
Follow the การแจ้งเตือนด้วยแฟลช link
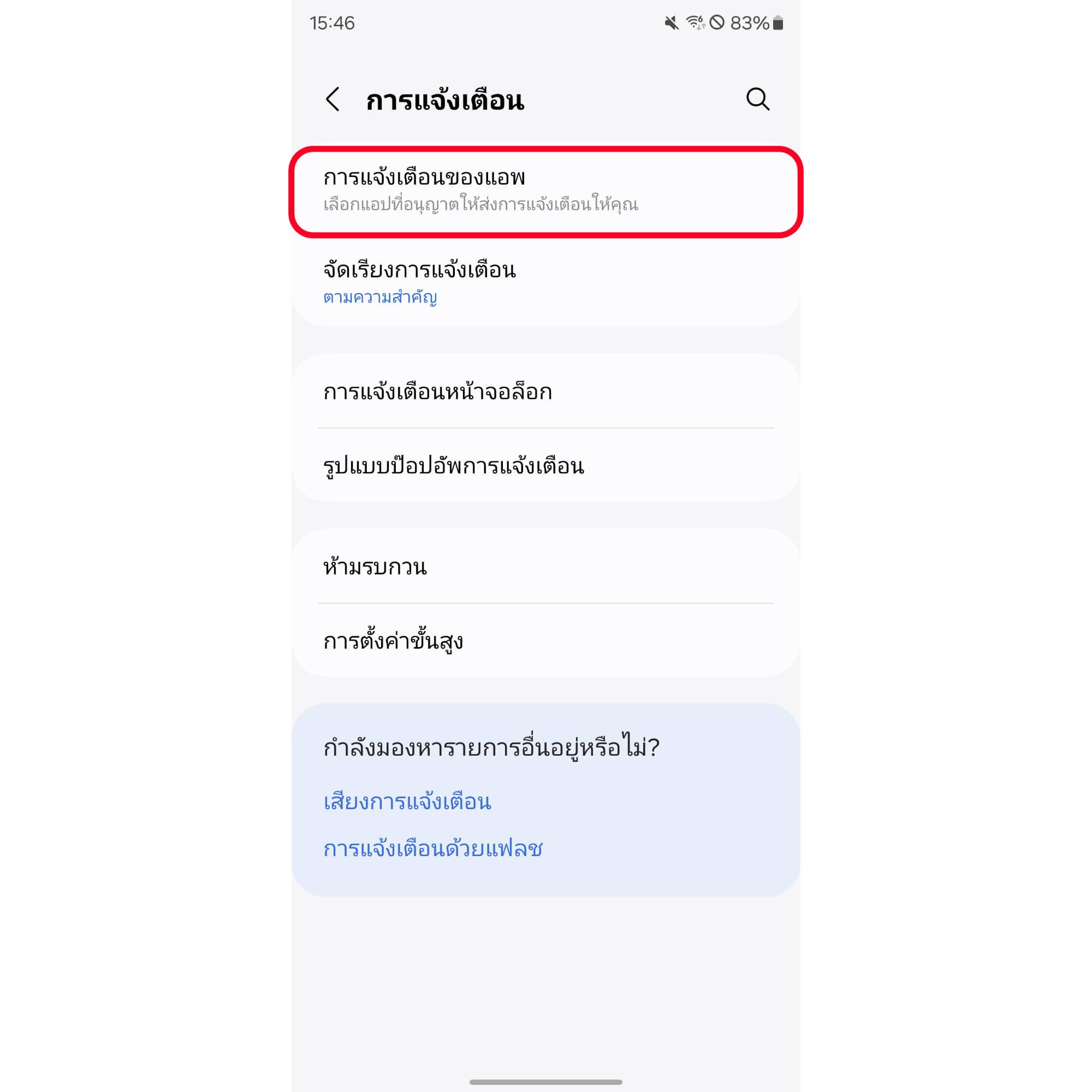tap(433, 848)
